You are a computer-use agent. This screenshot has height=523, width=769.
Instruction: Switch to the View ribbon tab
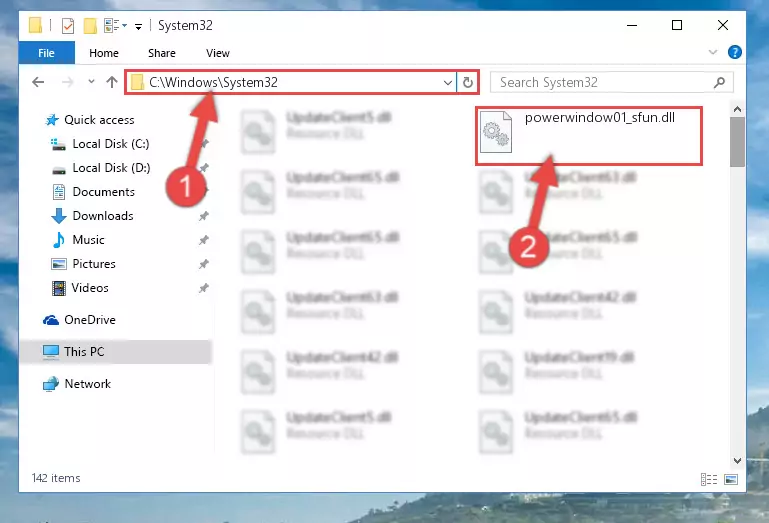tap(218, 53)
